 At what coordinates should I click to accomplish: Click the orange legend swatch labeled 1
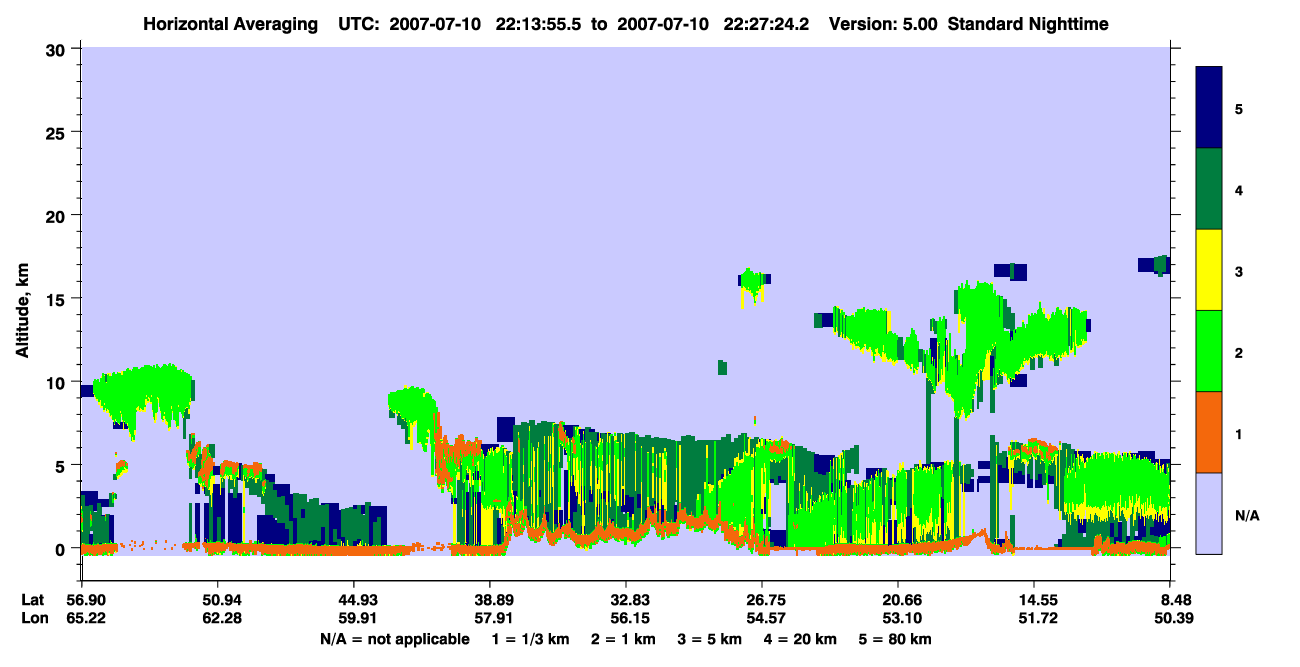point(1210,432)
